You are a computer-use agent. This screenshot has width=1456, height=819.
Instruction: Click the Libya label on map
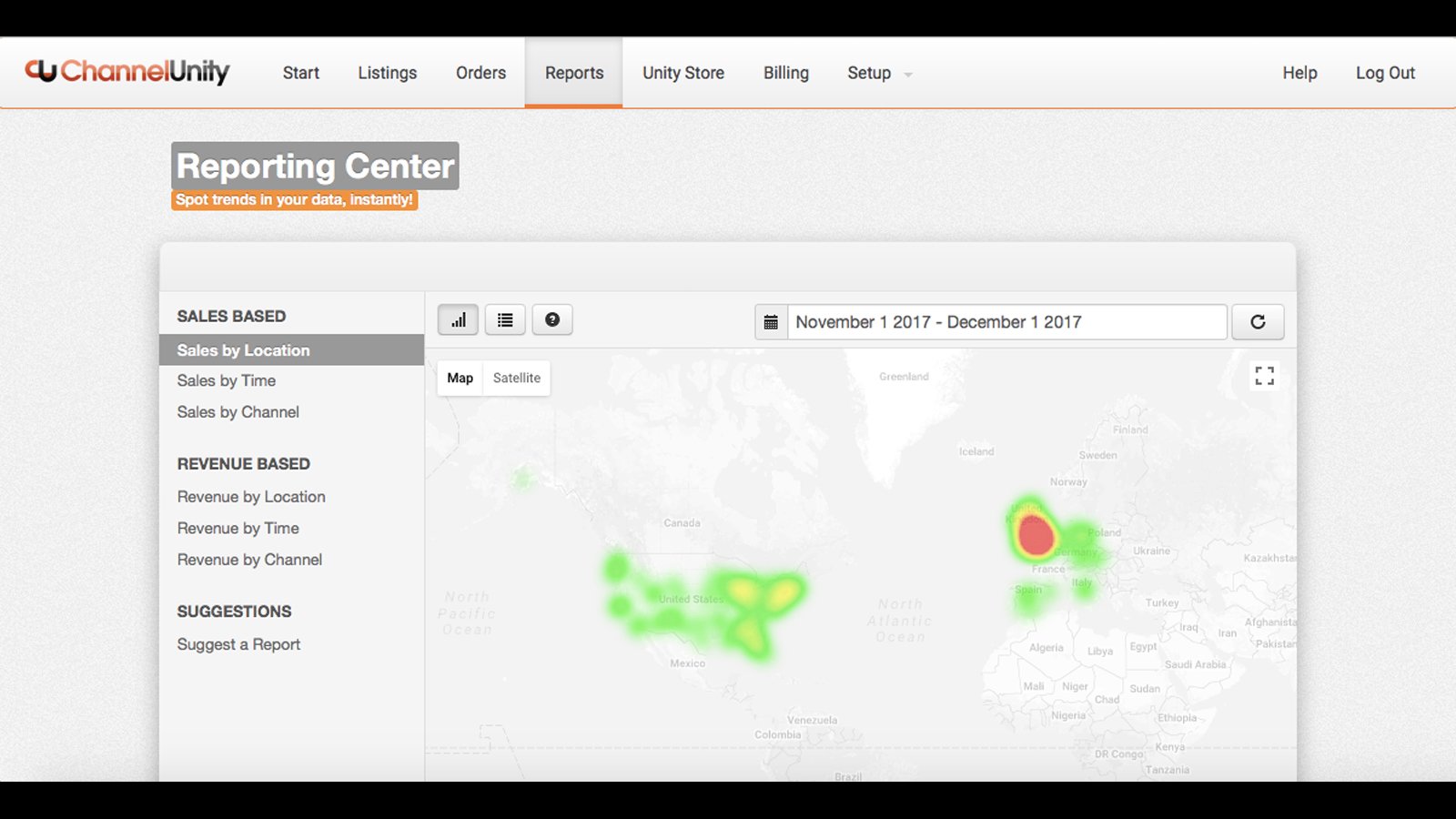(1100, 652)
